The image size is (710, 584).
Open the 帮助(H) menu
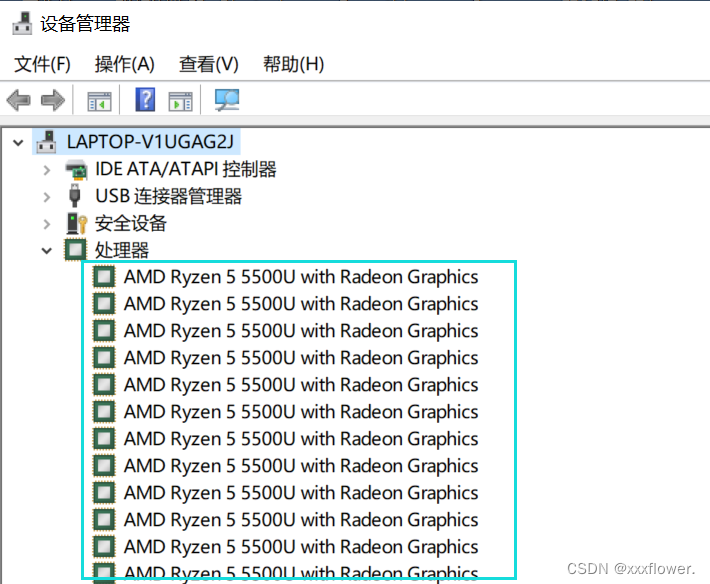(293, 64)
